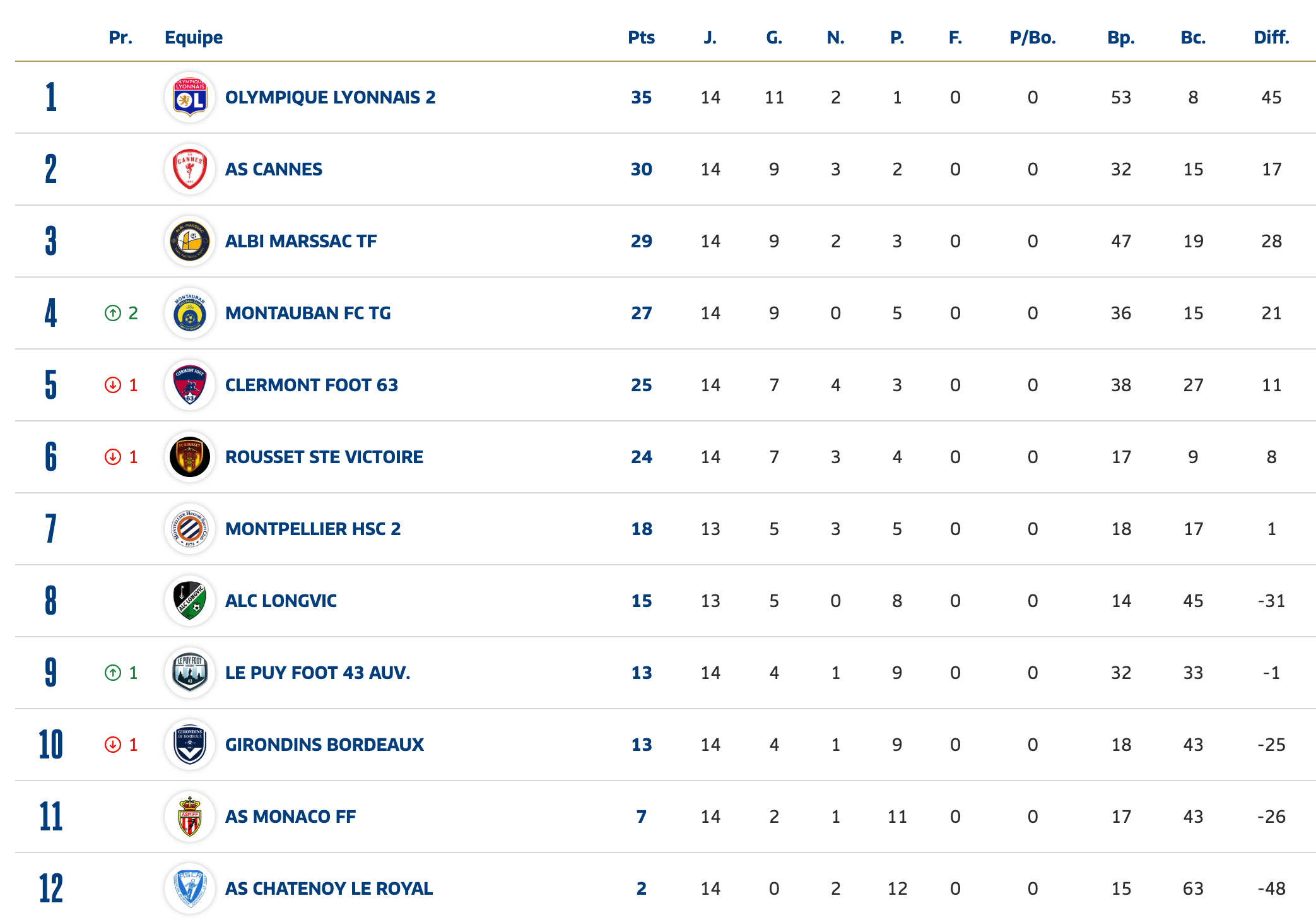Click the Olympique Lyonnais club logo
Screen dimensions: 1316x920
click(x=190, y=97)
